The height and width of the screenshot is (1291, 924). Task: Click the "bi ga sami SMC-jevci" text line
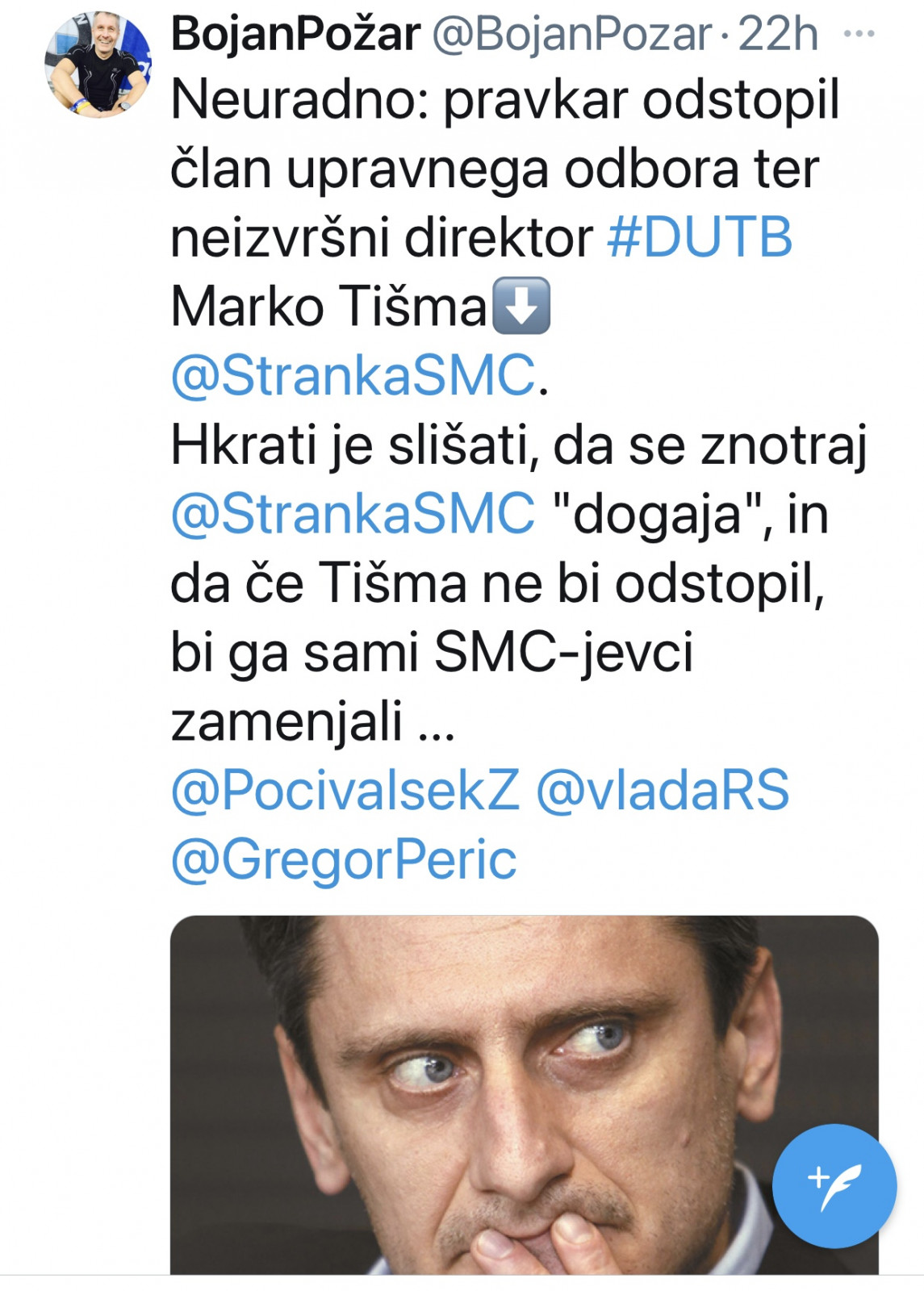pos(432,651)
